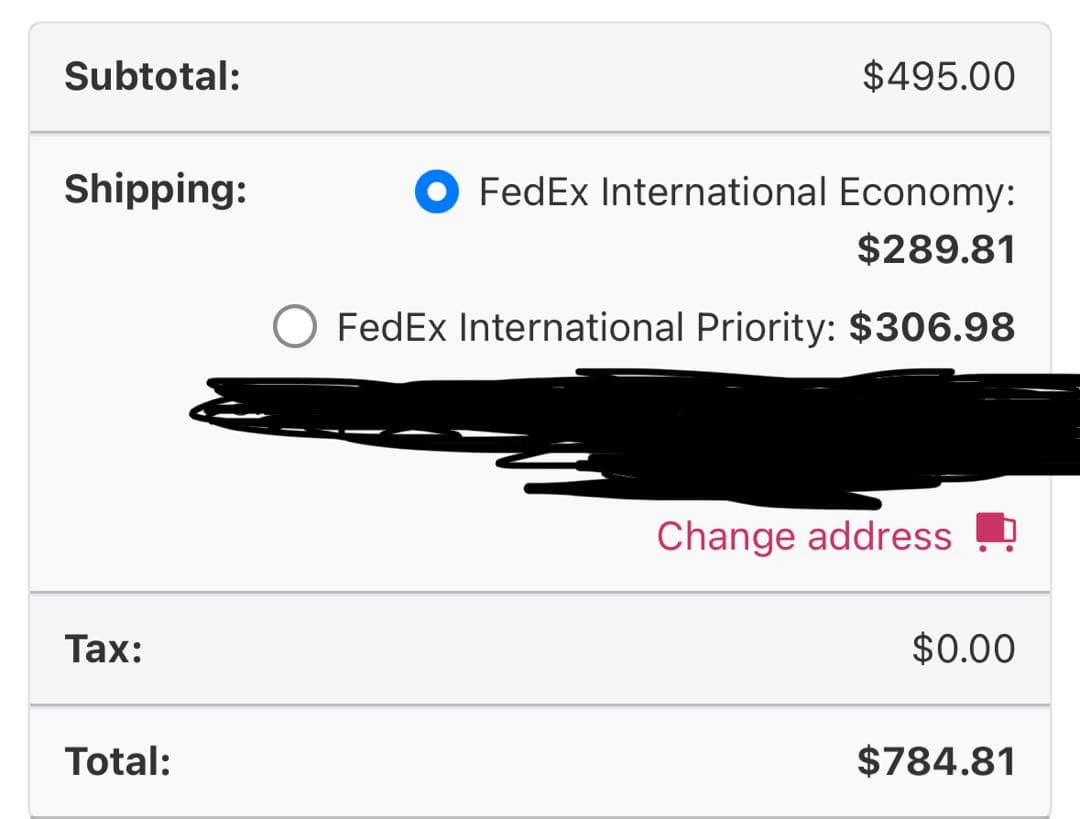Click the Tax label
Viewport: 1080px width, 819px height.
(x=103, y=649)
